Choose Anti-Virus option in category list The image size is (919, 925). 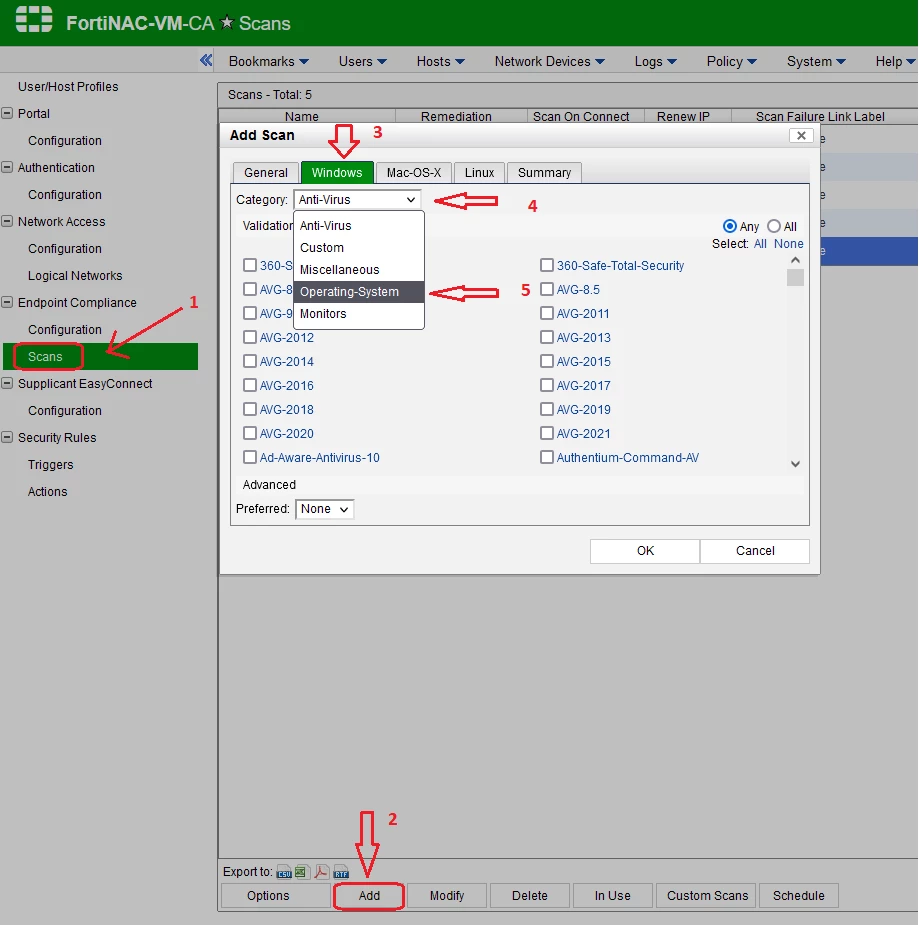click(x=359, y=226)
